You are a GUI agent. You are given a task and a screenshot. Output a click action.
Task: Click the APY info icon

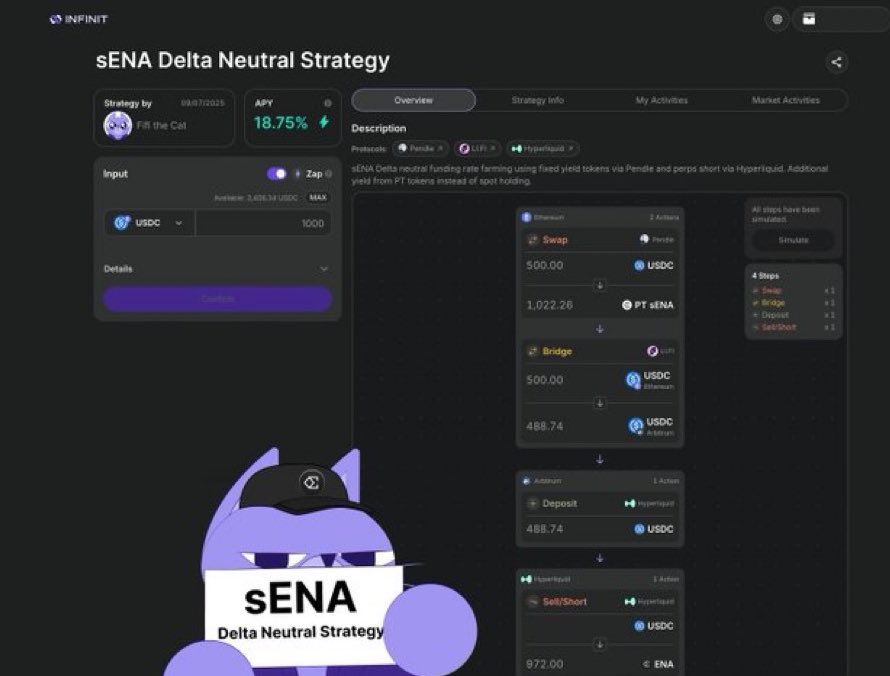click(328, 103)
